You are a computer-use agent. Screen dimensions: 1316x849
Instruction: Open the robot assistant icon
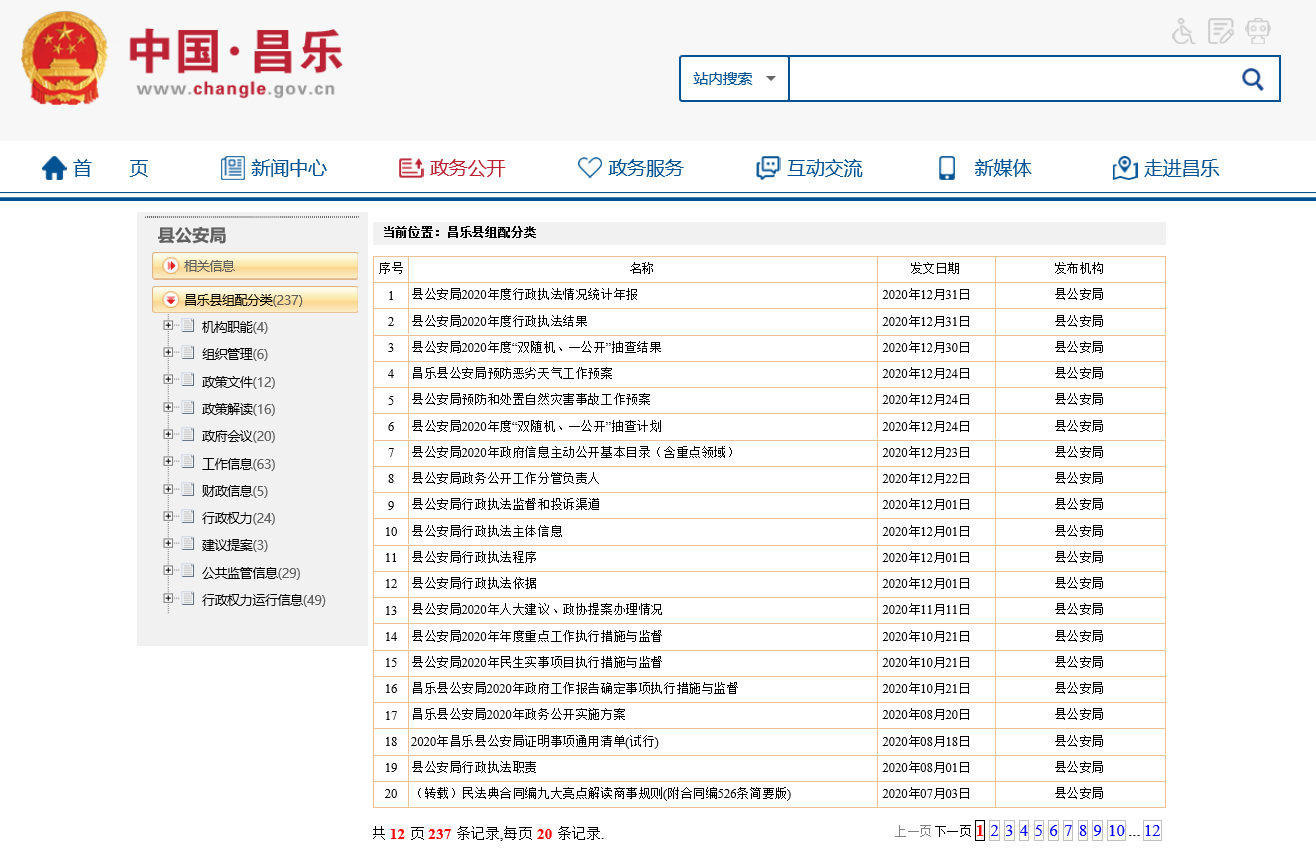click(x=1257, y=32)
